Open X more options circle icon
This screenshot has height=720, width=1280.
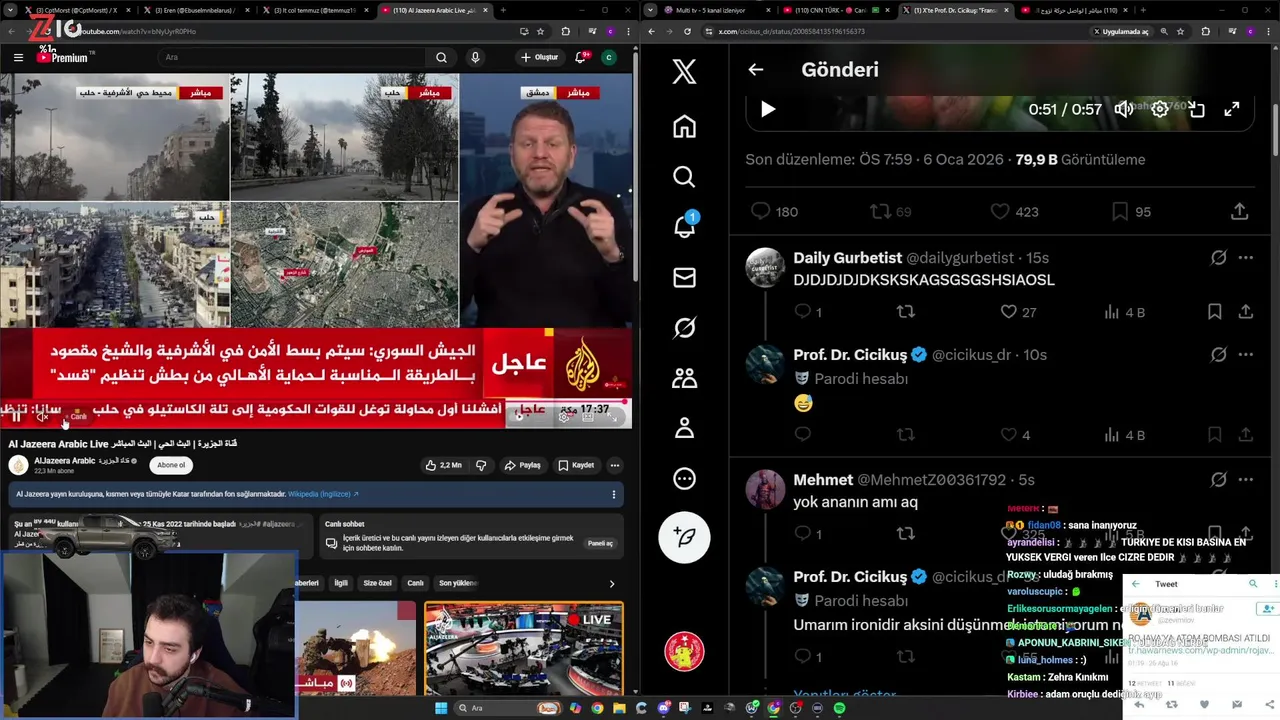684,479
